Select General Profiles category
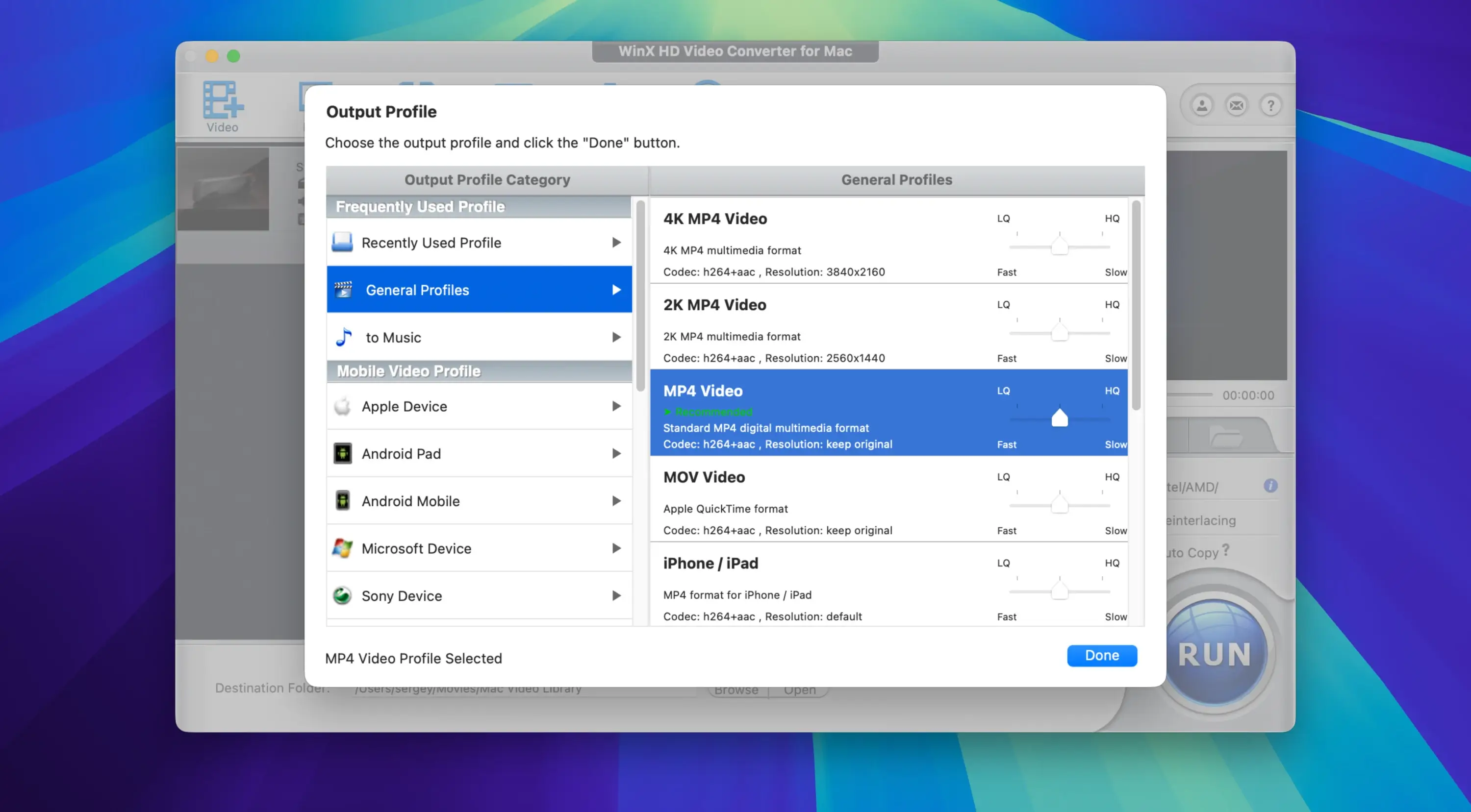Screen dimensions: 1471x812 click(x=479, y=289)
